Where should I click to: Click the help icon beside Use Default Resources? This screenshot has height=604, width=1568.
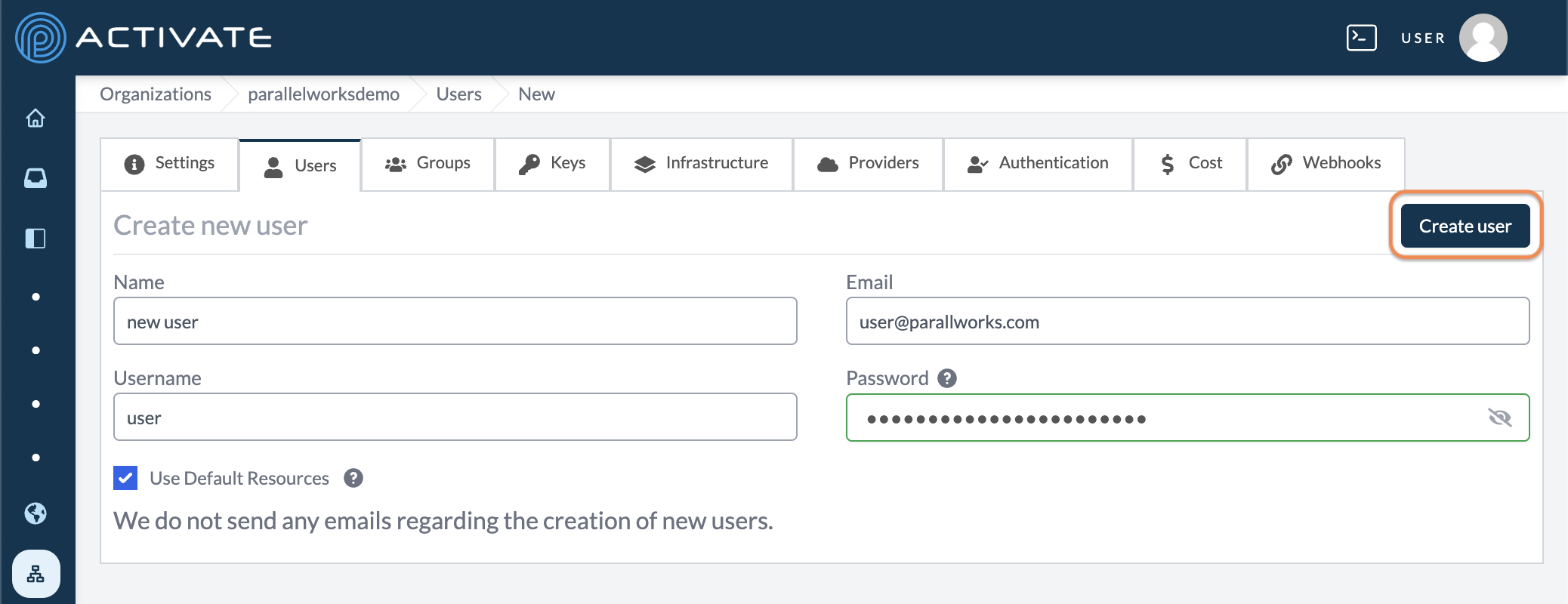353,478
